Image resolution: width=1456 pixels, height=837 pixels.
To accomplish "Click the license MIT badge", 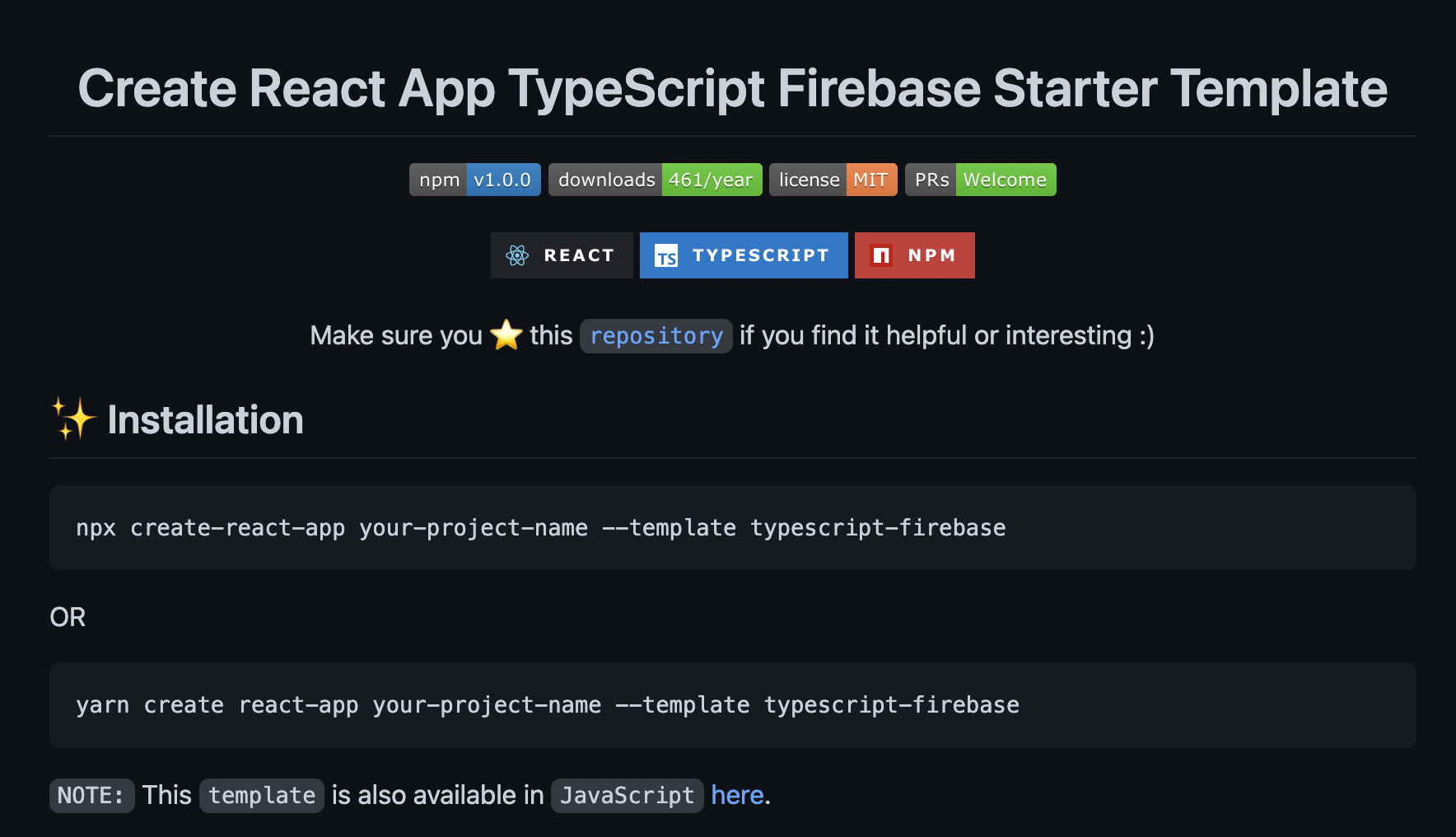I will [x=833, y=180].
